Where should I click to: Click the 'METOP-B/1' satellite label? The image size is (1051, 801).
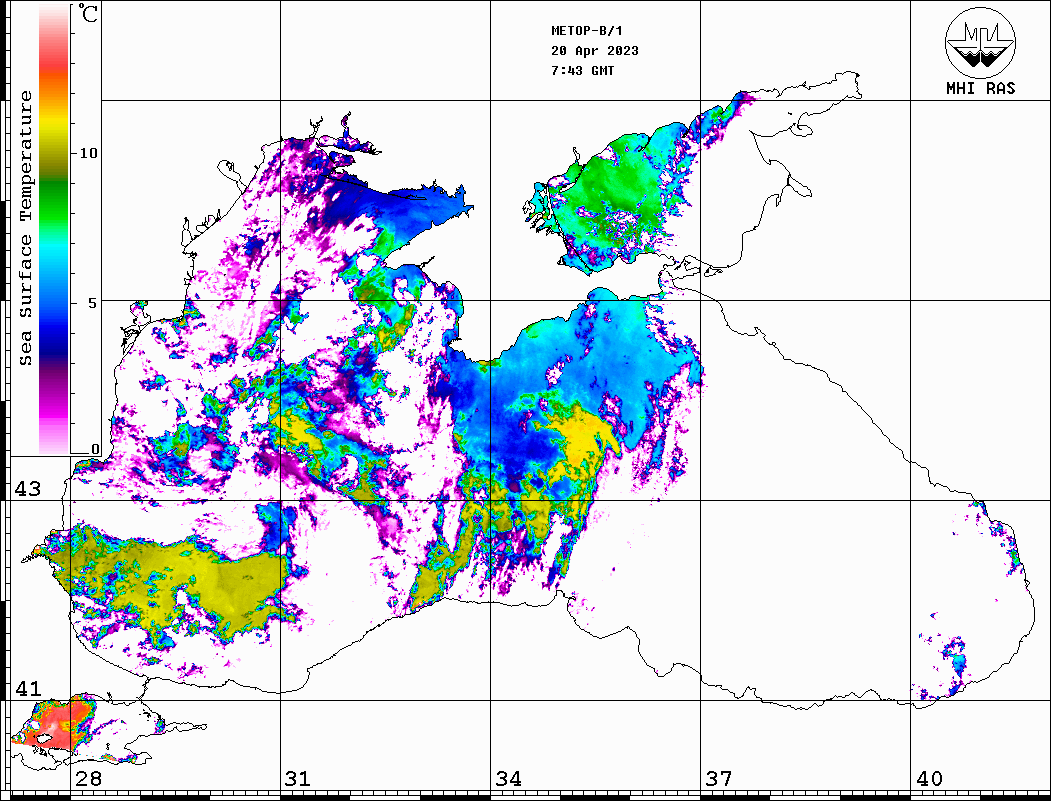click(587, 31)
